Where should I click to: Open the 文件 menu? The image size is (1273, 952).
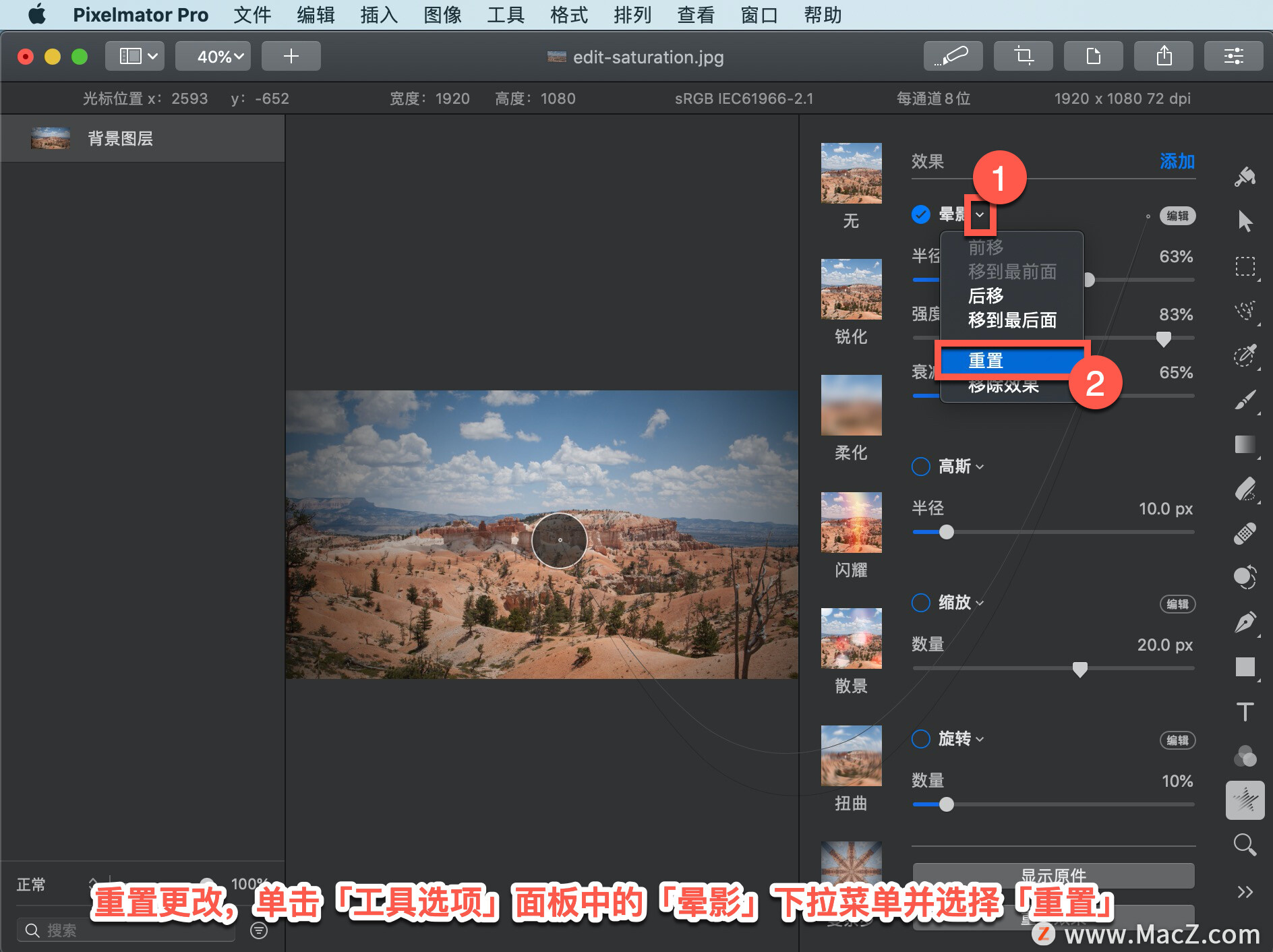pos(252,15)
